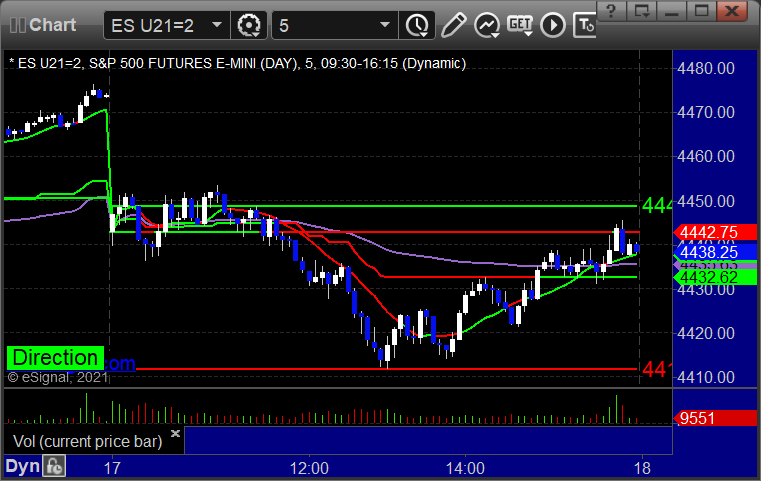Toggle the lock icon beside Dyn
Screen dimensions: 761x481
pyautogui.click(x=54, y=466)
